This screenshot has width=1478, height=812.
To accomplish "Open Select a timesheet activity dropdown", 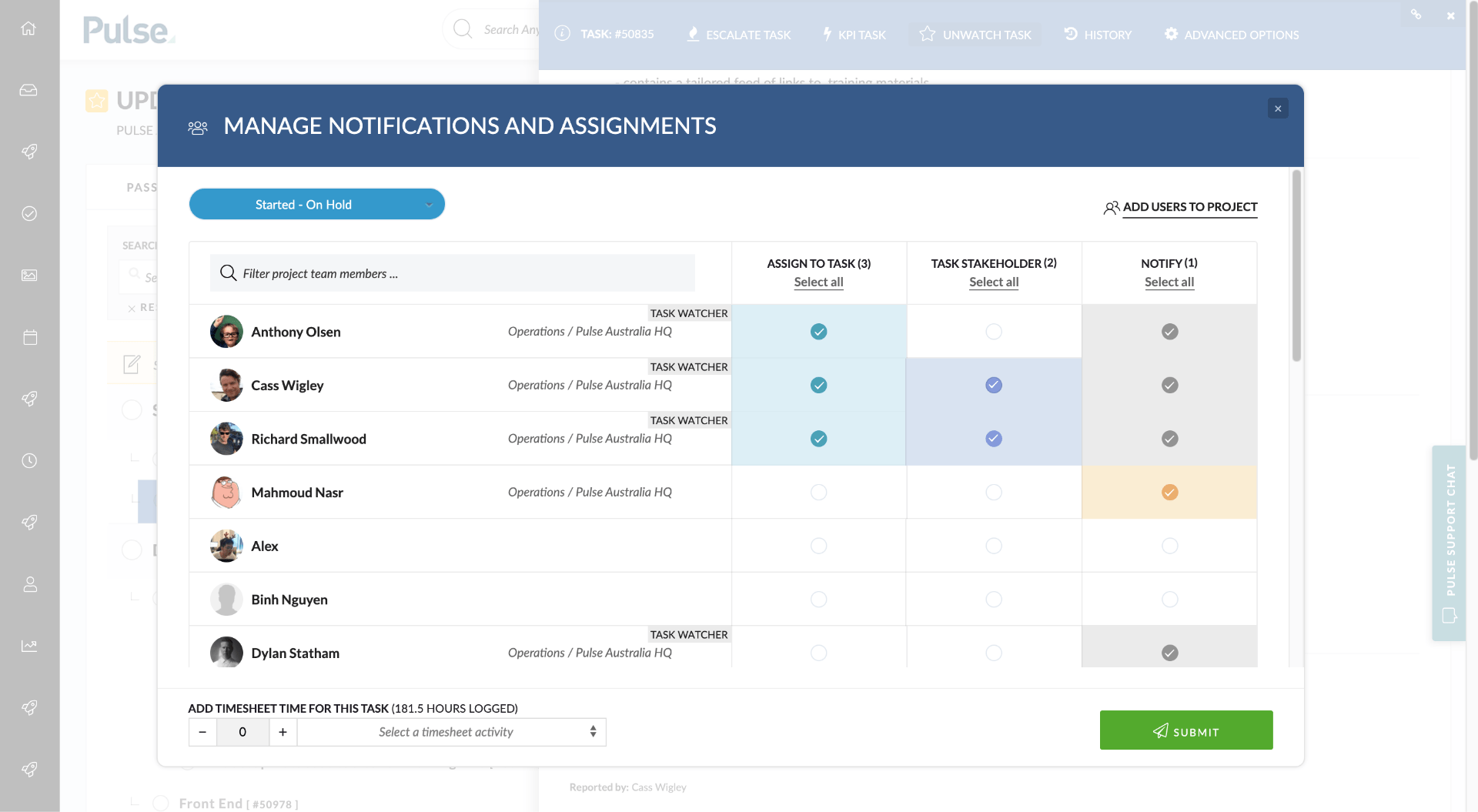I will tap(451, 732).
